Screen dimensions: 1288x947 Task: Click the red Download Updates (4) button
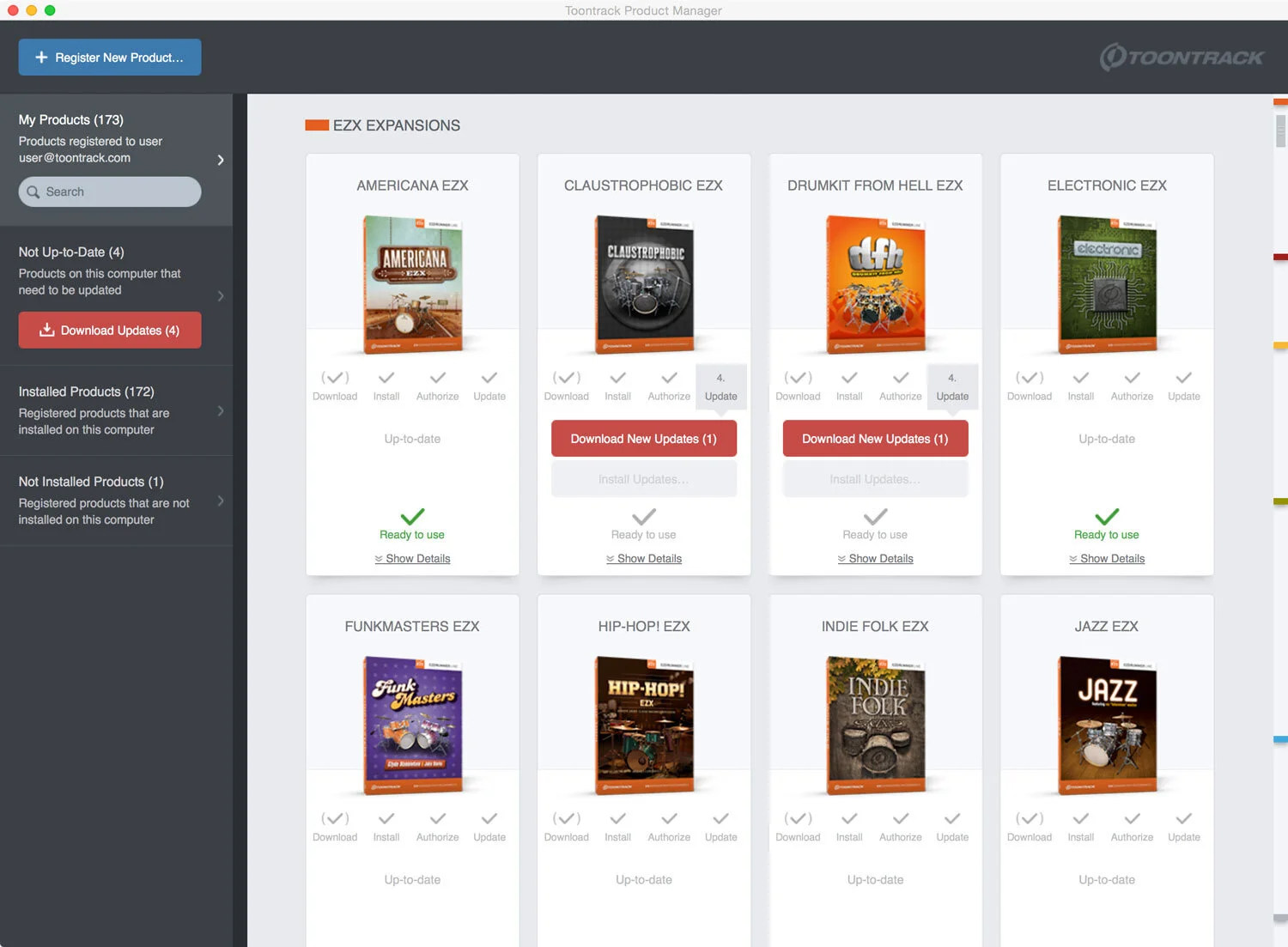[110, 331]
